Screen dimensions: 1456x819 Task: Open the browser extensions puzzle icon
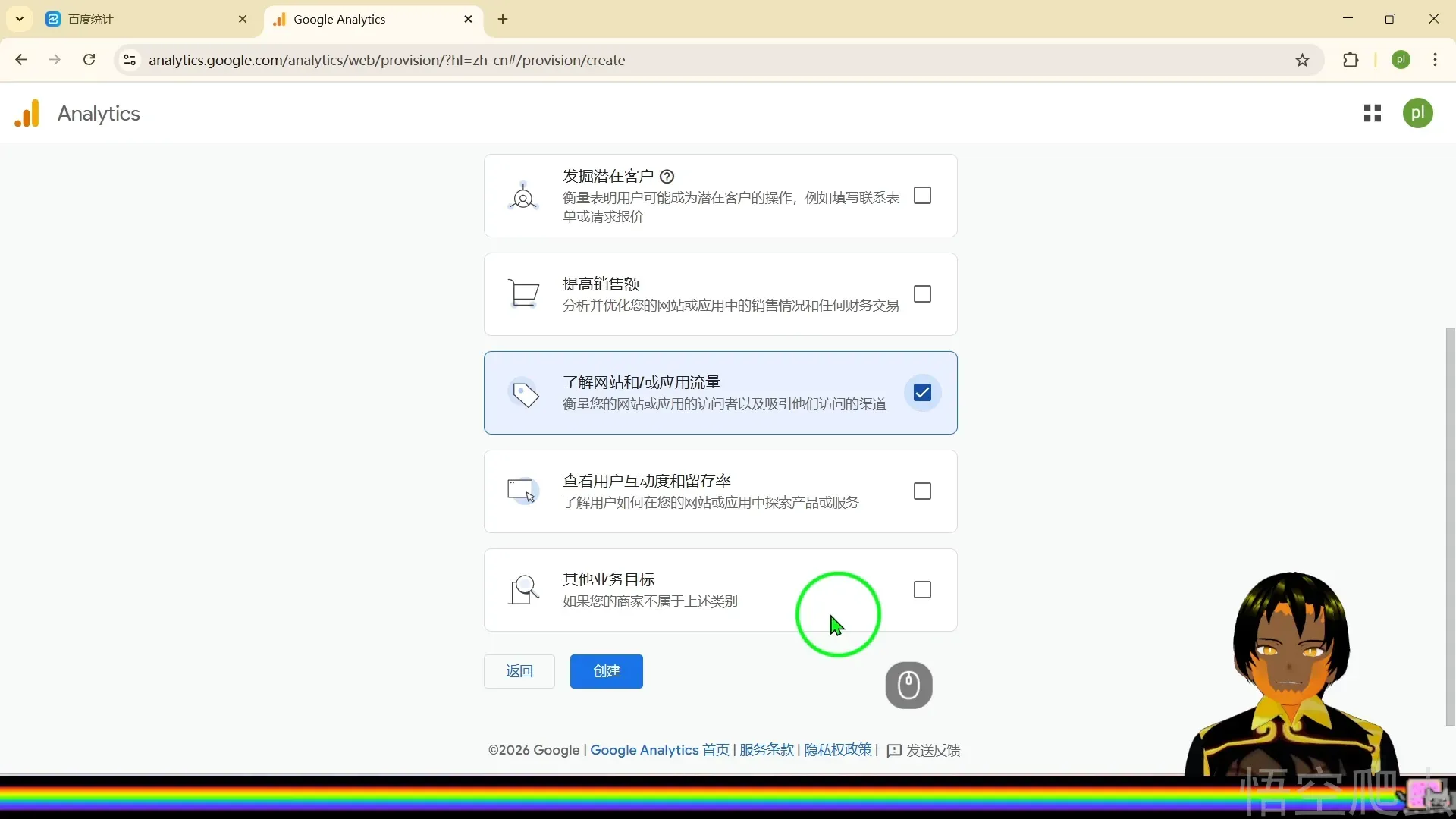1351,61
